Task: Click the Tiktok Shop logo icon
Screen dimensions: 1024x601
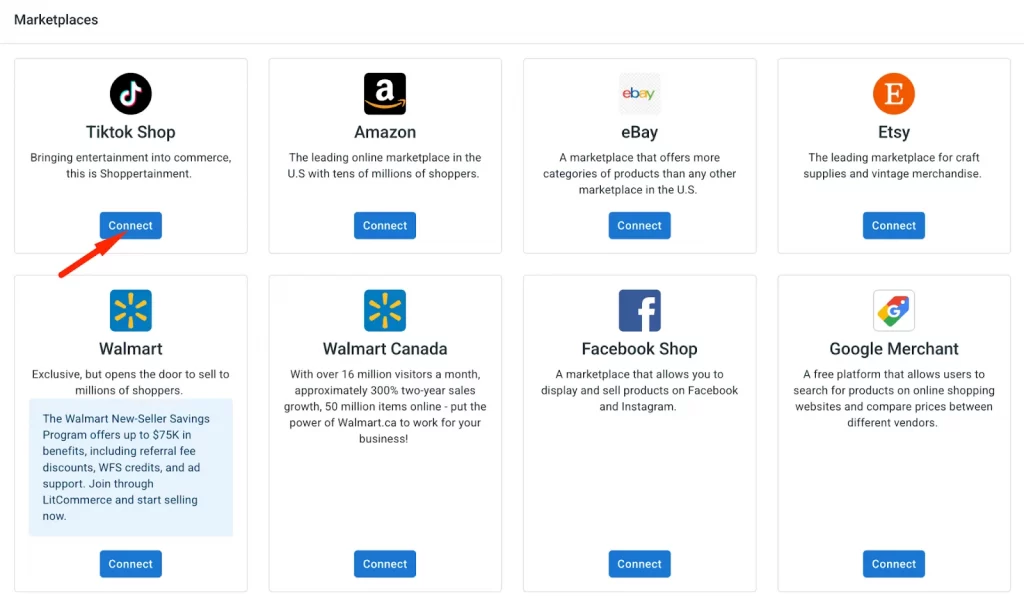Action: pos(130,93)
